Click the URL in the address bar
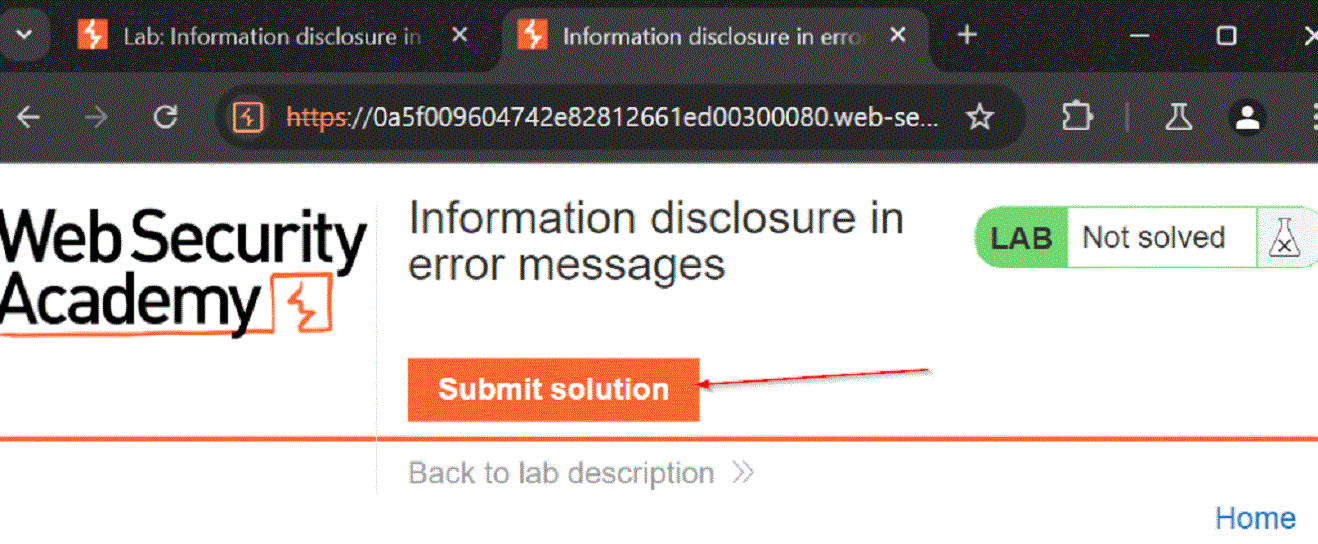This screenshot has width=1318, height=544. tap(612, 118)
